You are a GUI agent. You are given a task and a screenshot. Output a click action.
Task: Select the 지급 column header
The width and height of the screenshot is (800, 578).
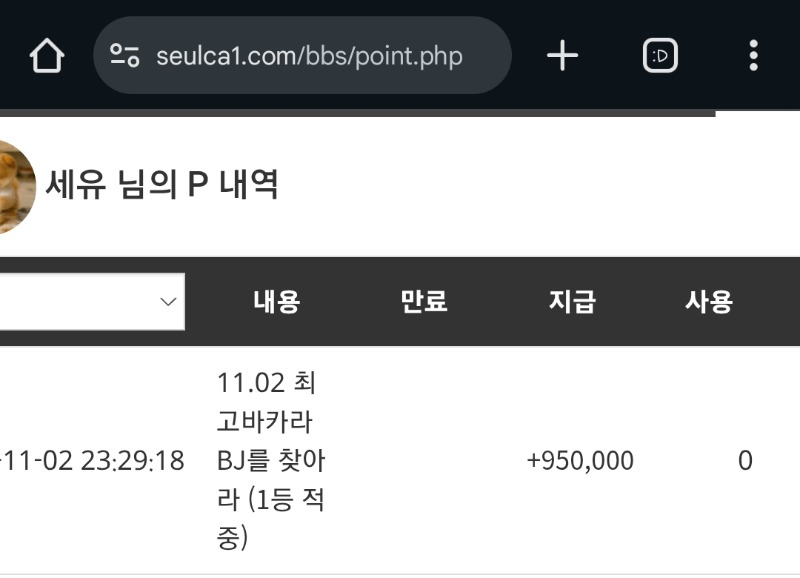tap(572, 301)
